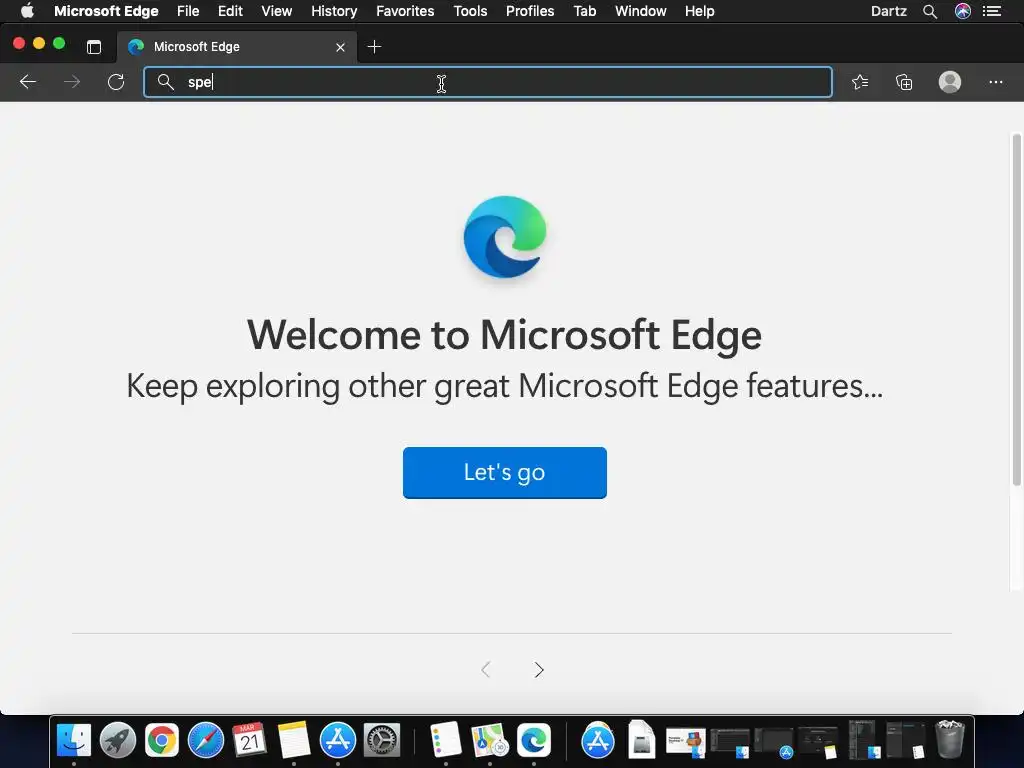Open the App Store left of System Preferences
This screenshot has width=1024, height=768.
pyautogui.click(x=338, y=740)
